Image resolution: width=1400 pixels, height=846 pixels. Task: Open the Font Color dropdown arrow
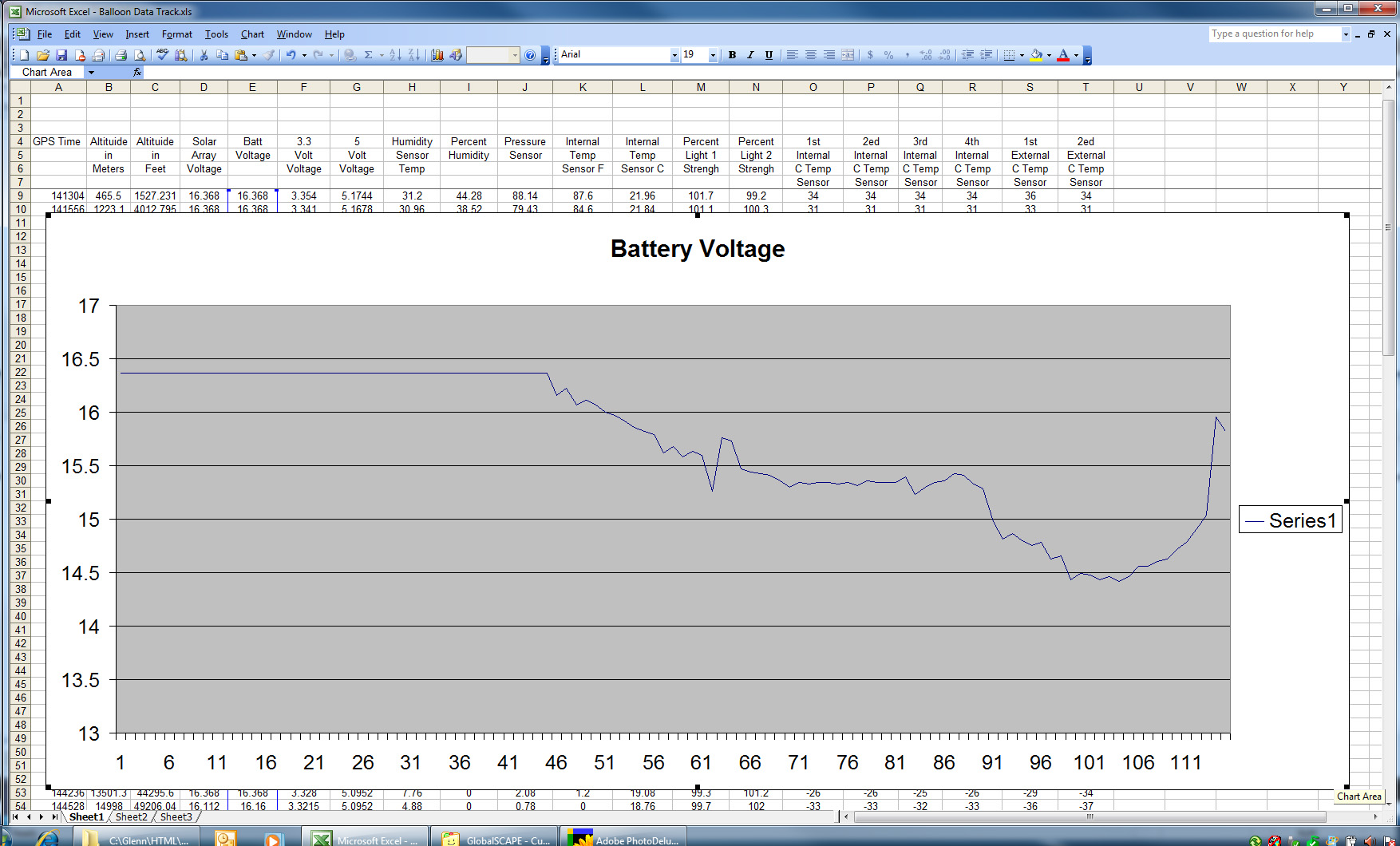[x=1076, y=55]
